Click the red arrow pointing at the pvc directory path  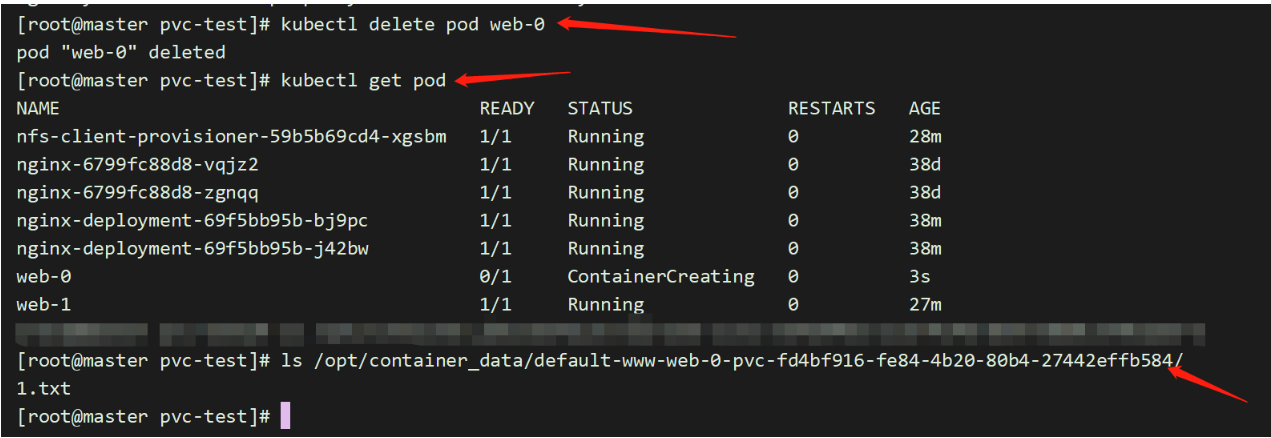tap(1208, 385)
